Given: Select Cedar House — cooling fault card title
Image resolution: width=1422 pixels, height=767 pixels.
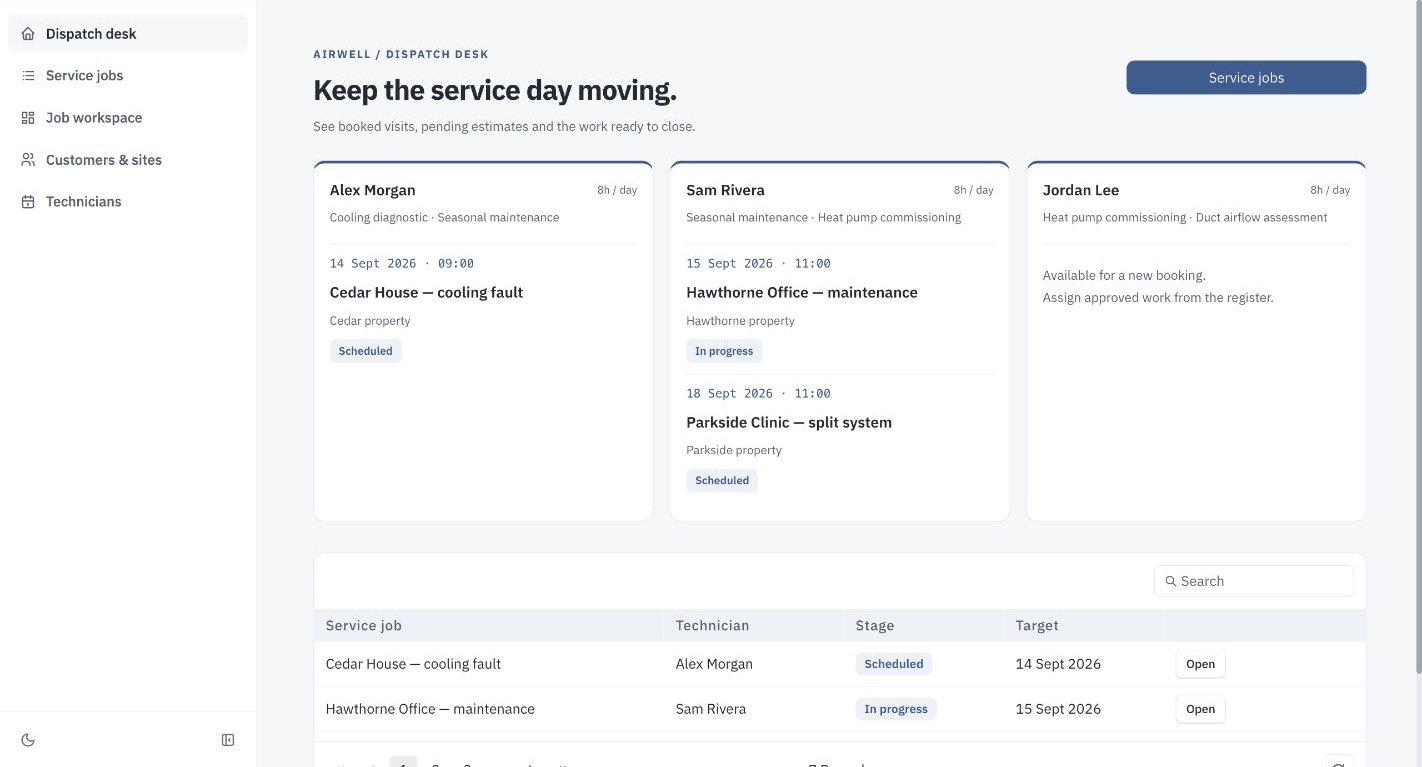Looking at the screenshot, I should [426, 293].
